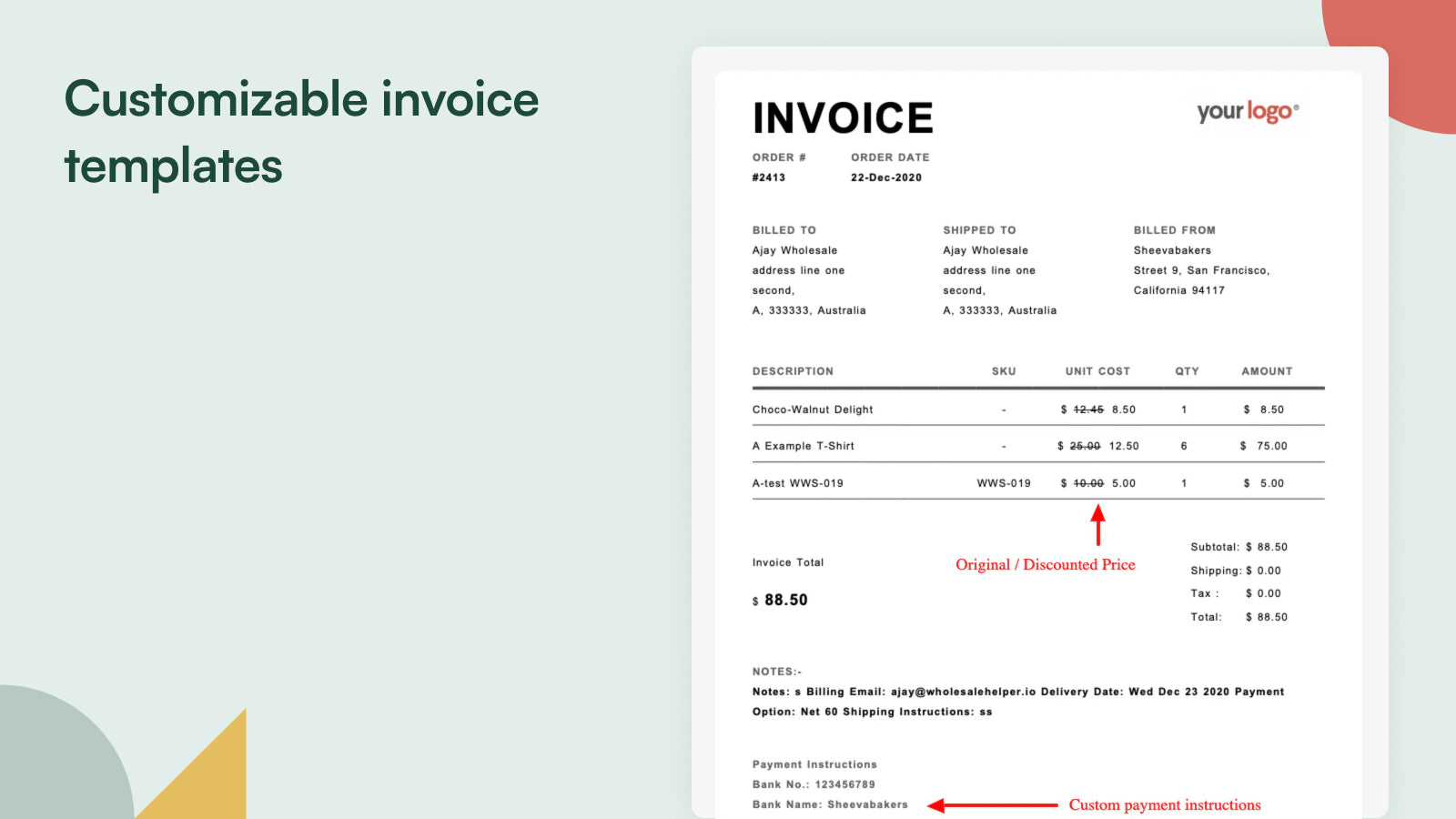Select the Total $ 88.50 line
1456x819 pixels.
point(1239,617)
